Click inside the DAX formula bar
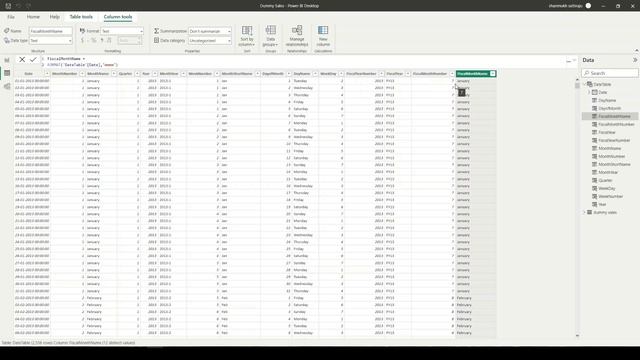This screenshot has width=640, height=360. click(302, 62)
